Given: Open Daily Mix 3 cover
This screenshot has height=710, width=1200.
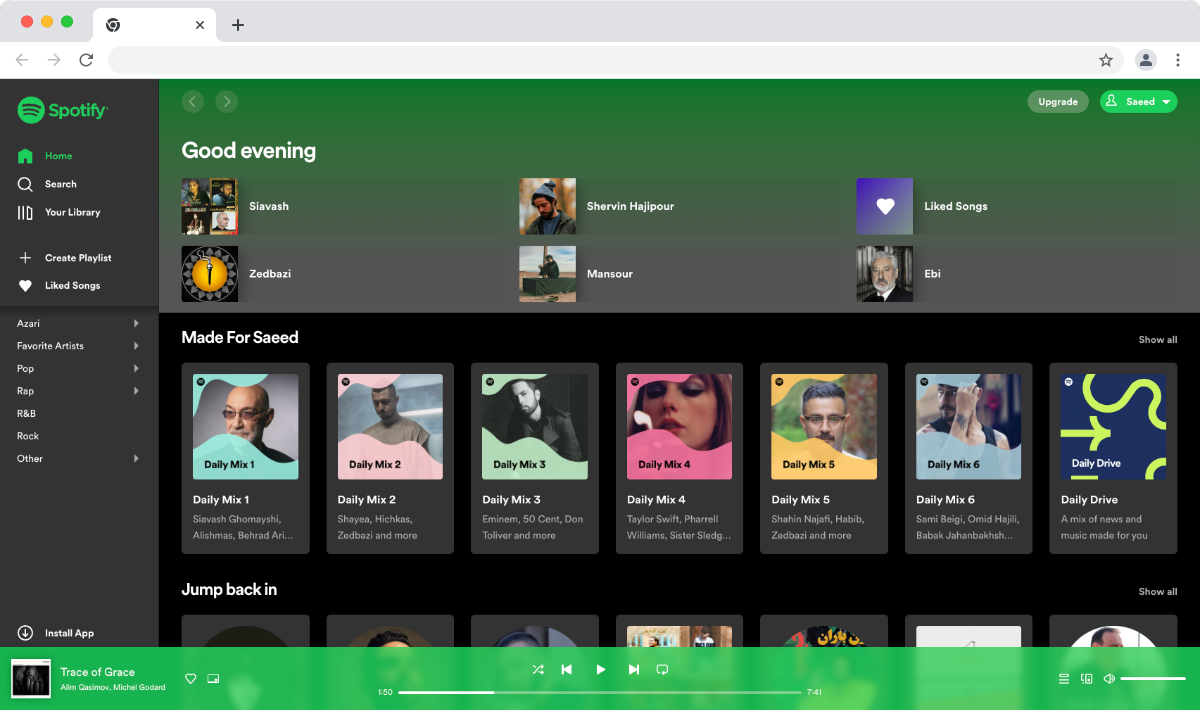Looking at the screenshot, I should [535, 427].
